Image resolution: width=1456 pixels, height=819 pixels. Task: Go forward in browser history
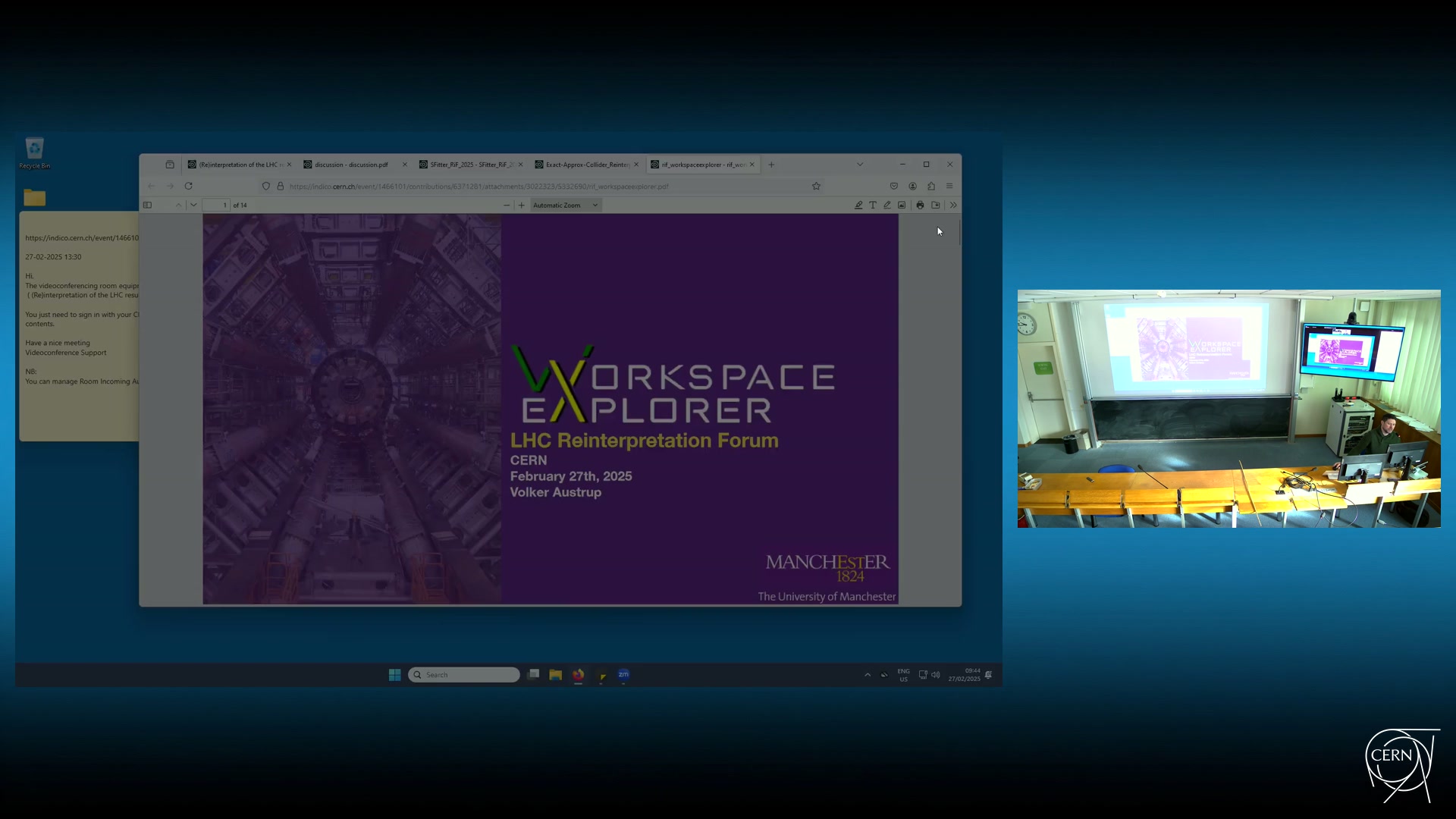pos(170,186)
